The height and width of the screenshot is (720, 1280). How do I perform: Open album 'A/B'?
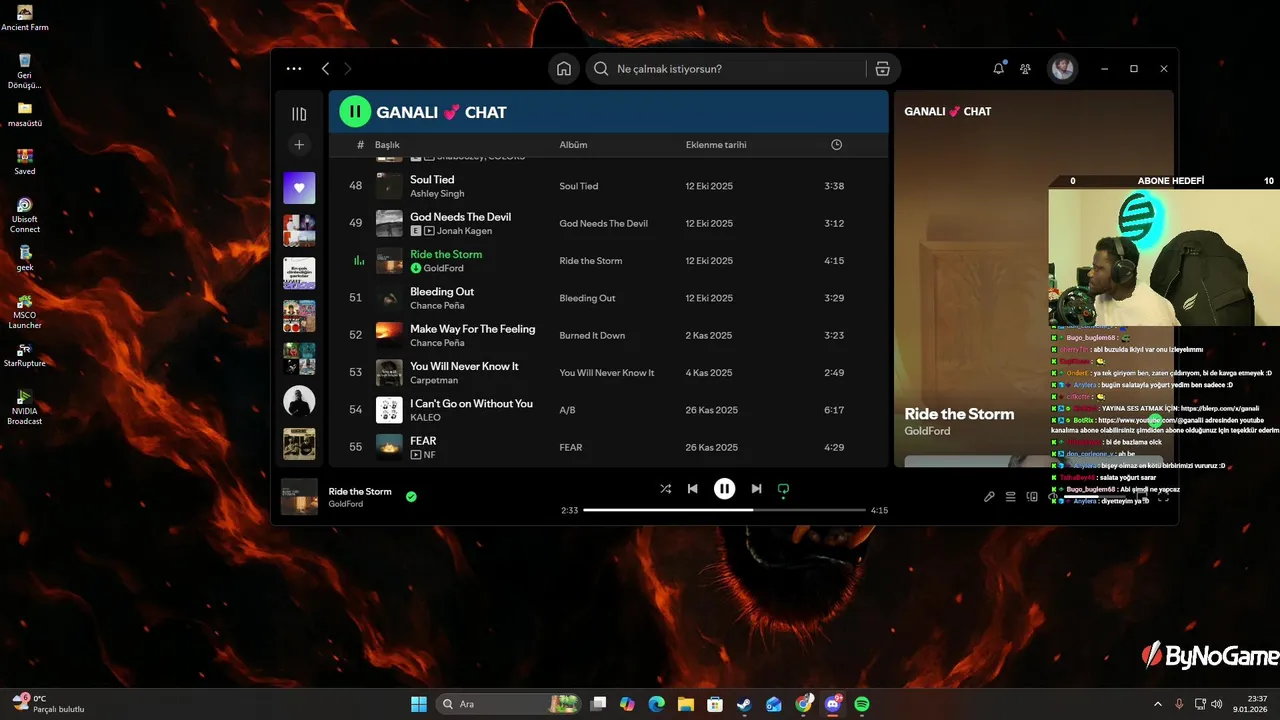click(x=567, y=410)
